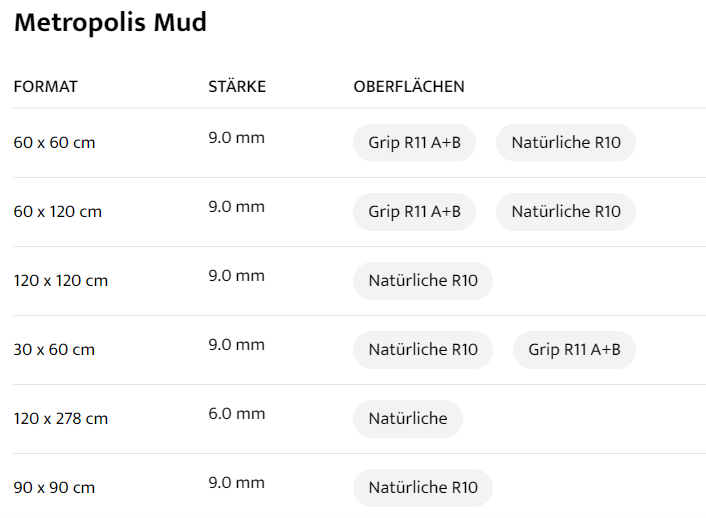
Task: Select Natürliche R10 in 30 x 60 cm row
Action: coord(423,350)
